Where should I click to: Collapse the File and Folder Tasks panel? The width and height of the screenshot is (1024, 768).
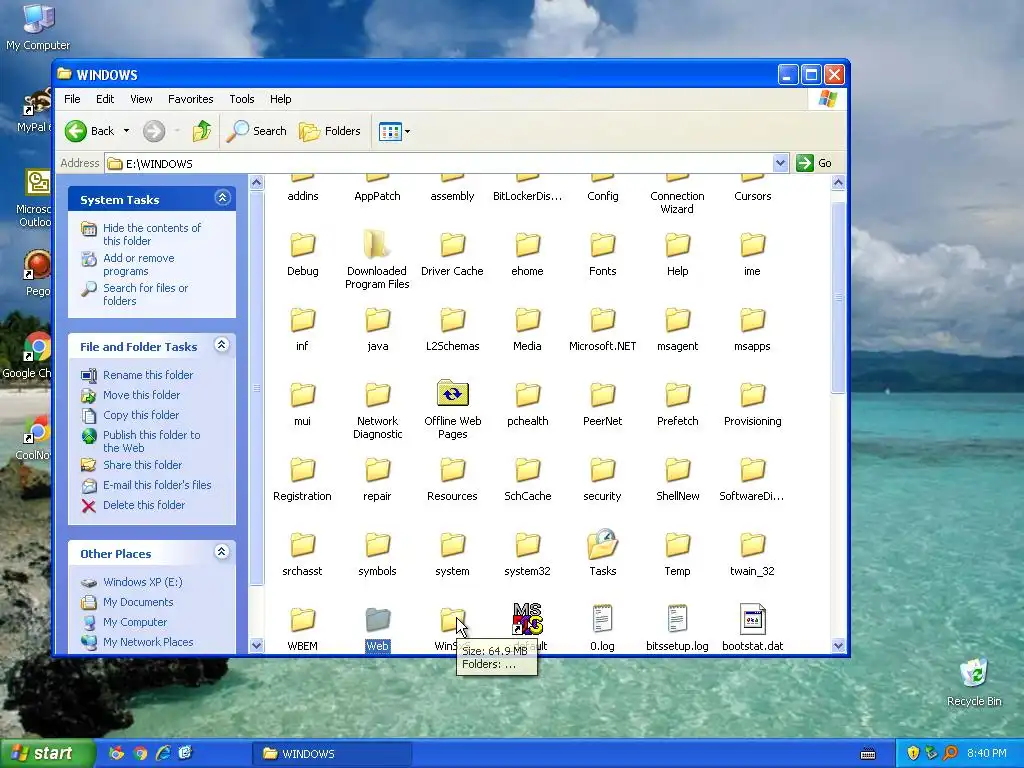(x=222, y=345)
